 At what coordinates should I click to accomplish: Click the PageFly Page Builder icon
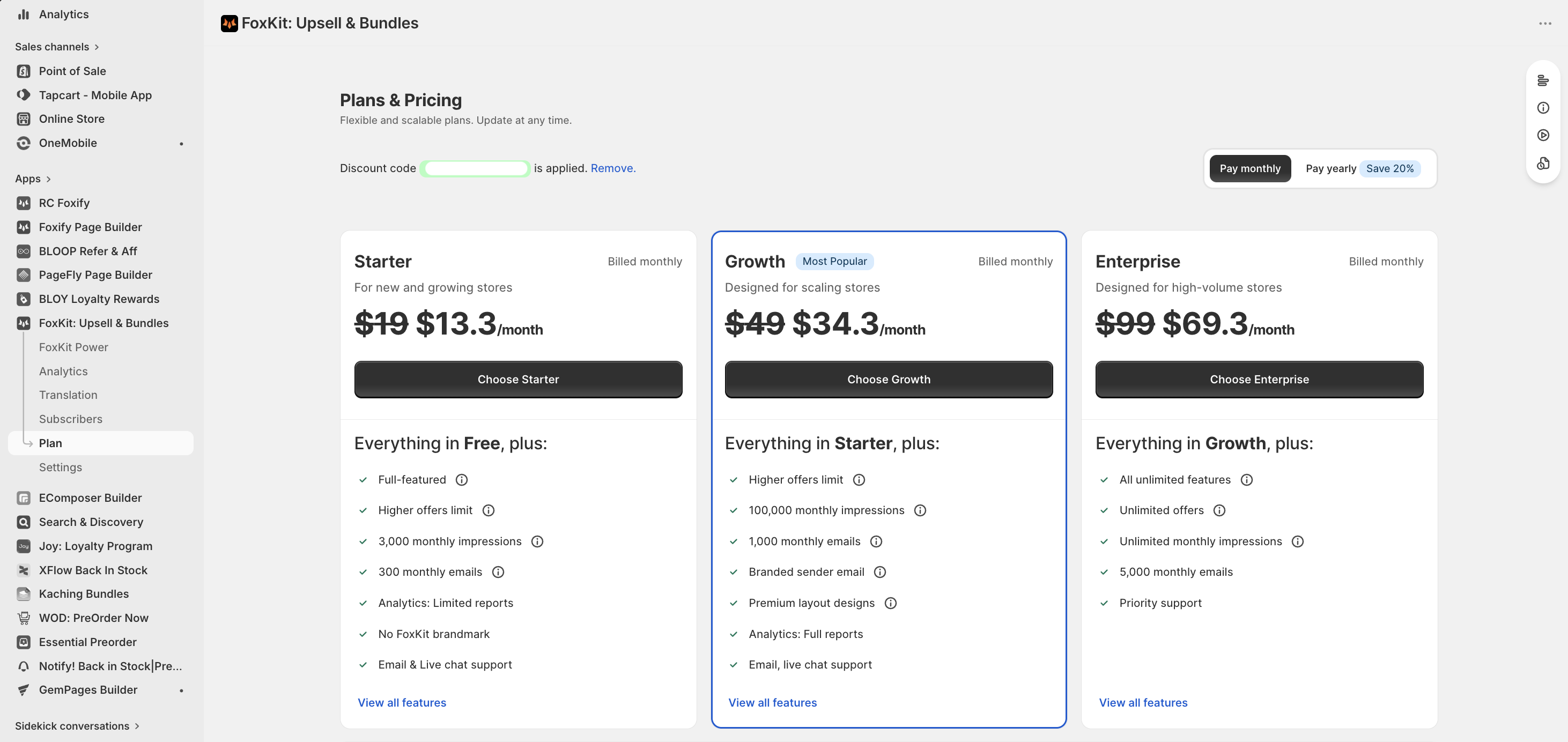(x=24, y=275)
